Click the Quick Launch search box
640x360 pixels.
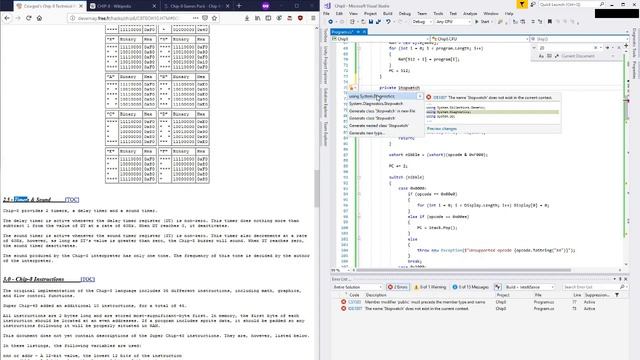coord(572,4)
